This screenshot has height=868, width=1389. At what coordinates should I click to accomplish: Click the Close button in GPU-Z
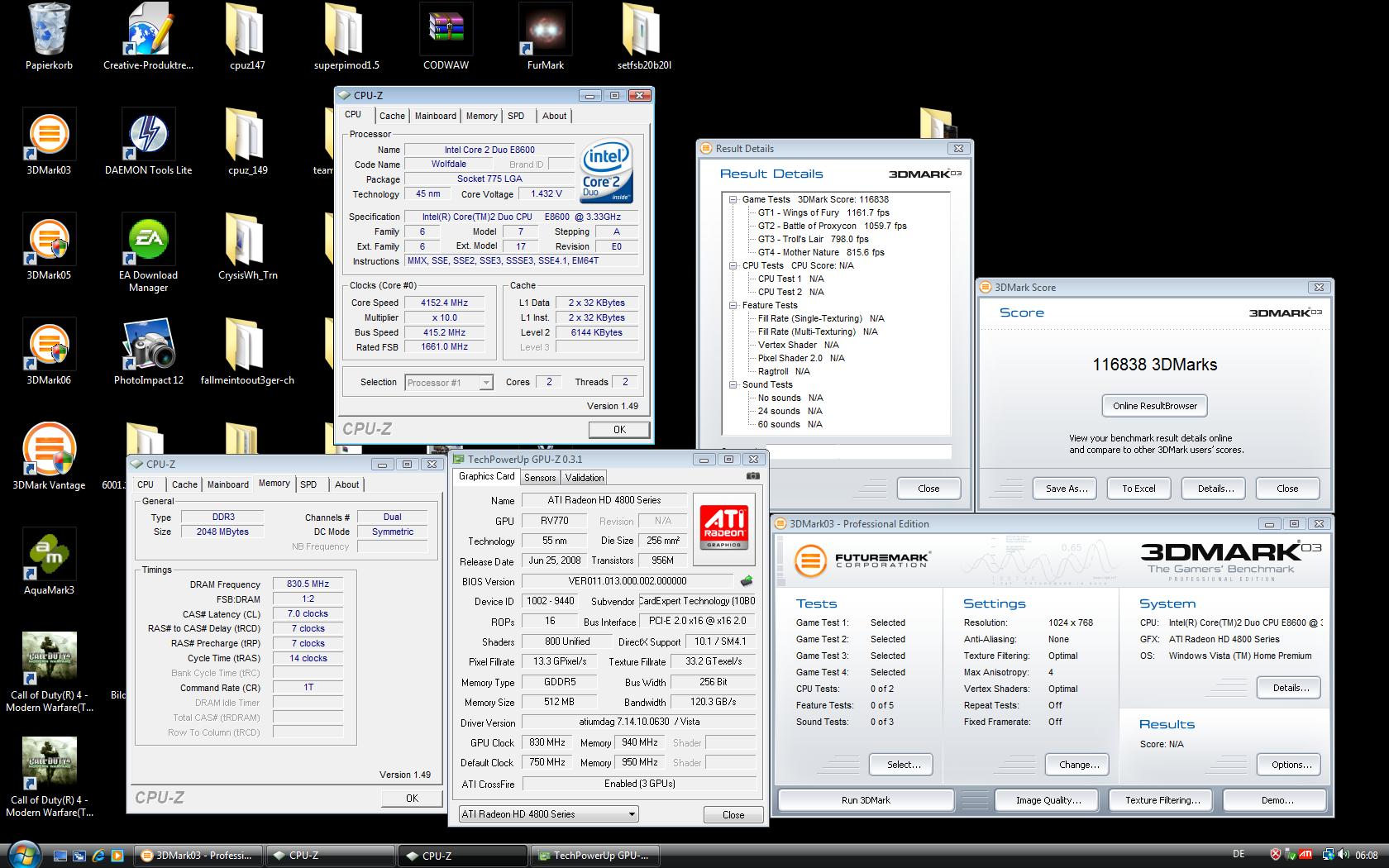point(733,814)
